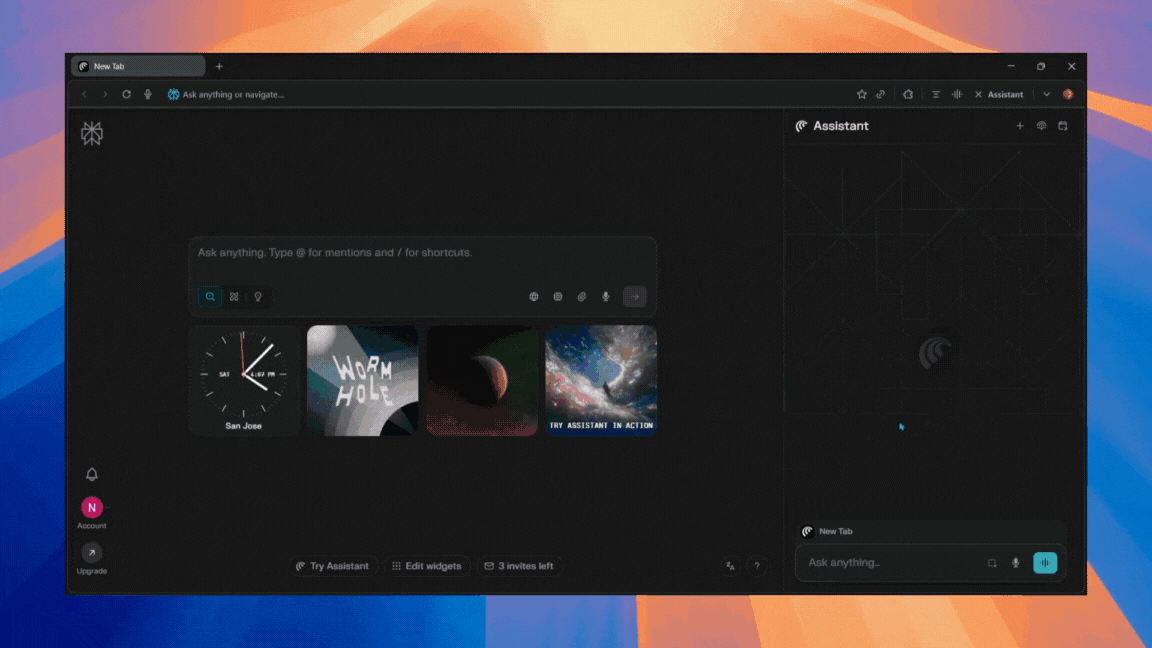Click the dictation microphone in the search box

pos(605,297)
